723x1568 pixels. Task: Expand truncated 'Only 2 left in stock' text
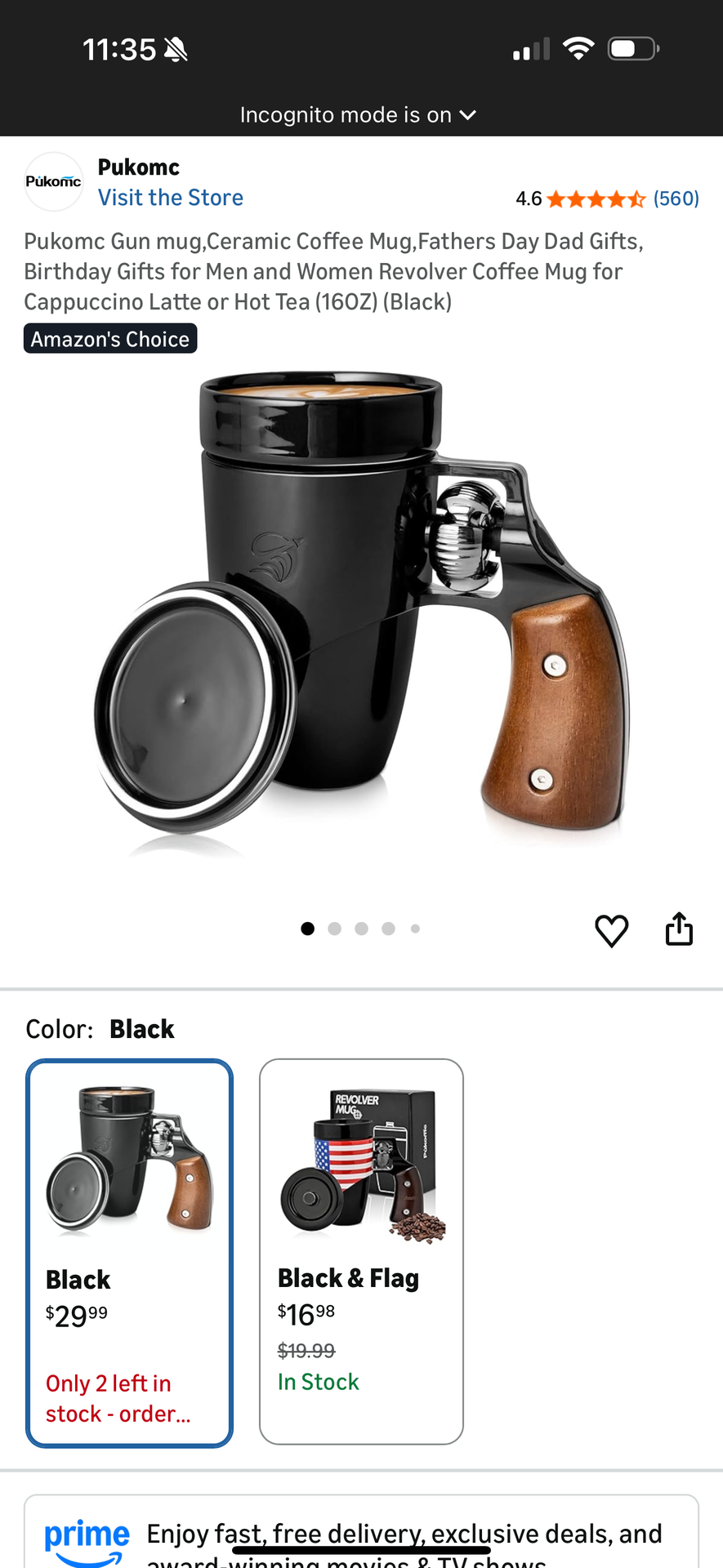[x=118, y=1398]
